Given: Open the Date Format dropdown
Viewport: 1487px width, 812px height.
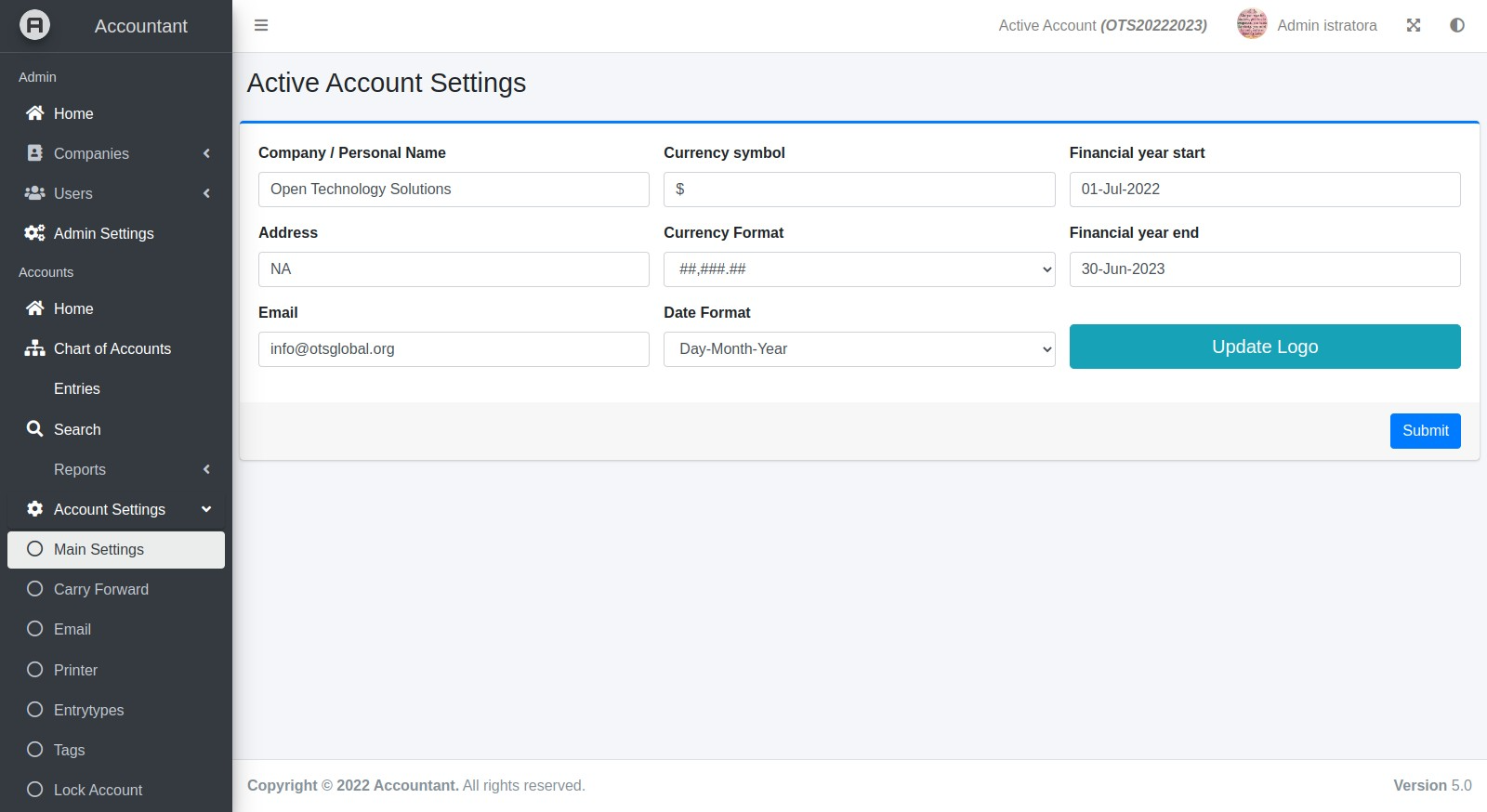Looking at the screenshot, I should (x=859, y=349).
